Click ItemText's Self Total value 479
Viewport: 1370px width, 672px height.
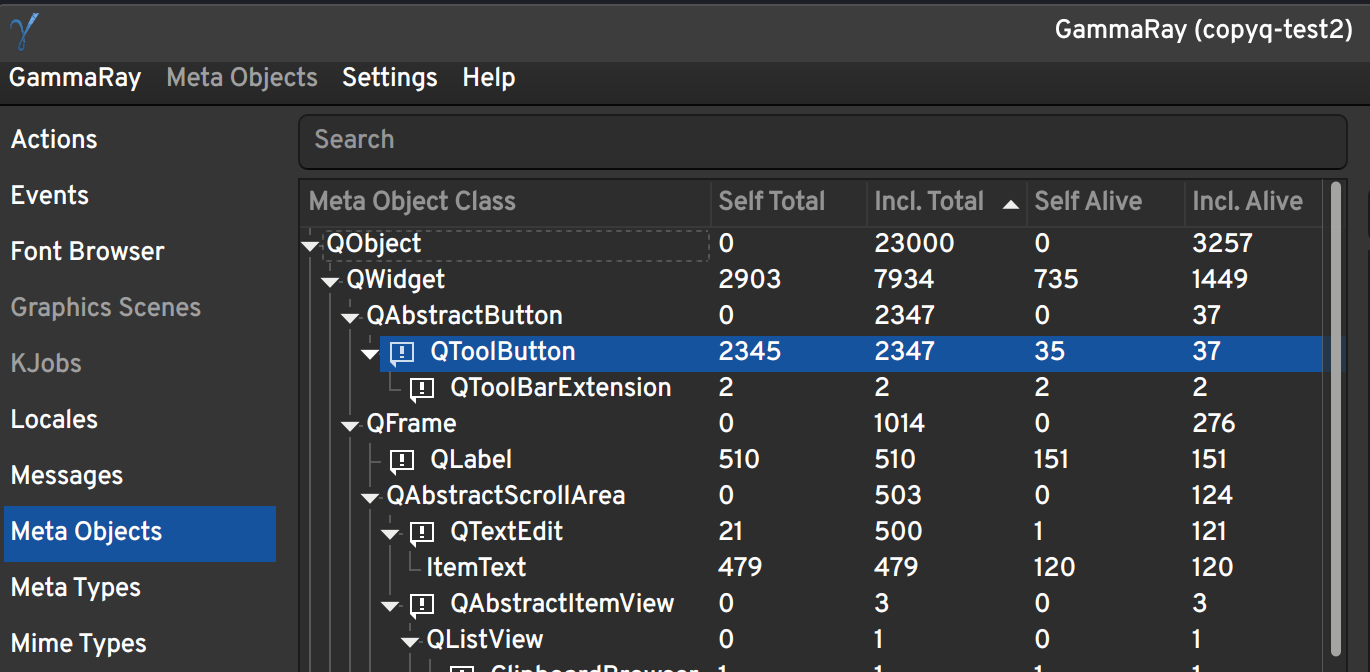pos(740,568)
